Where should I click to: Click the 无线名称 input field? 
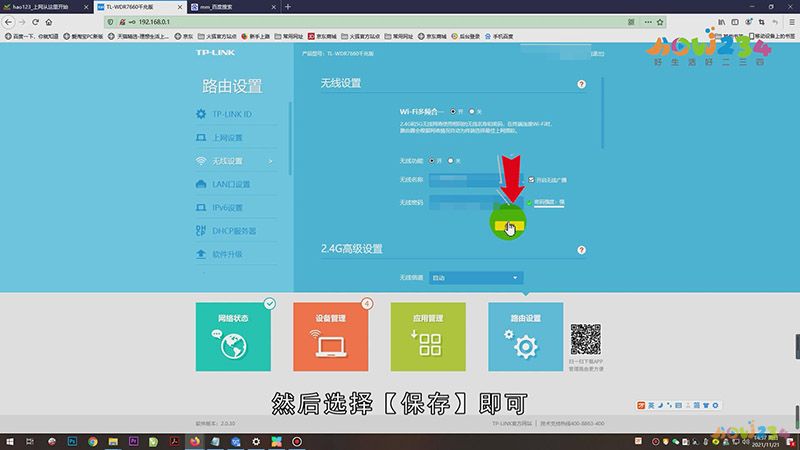(476, 180)
